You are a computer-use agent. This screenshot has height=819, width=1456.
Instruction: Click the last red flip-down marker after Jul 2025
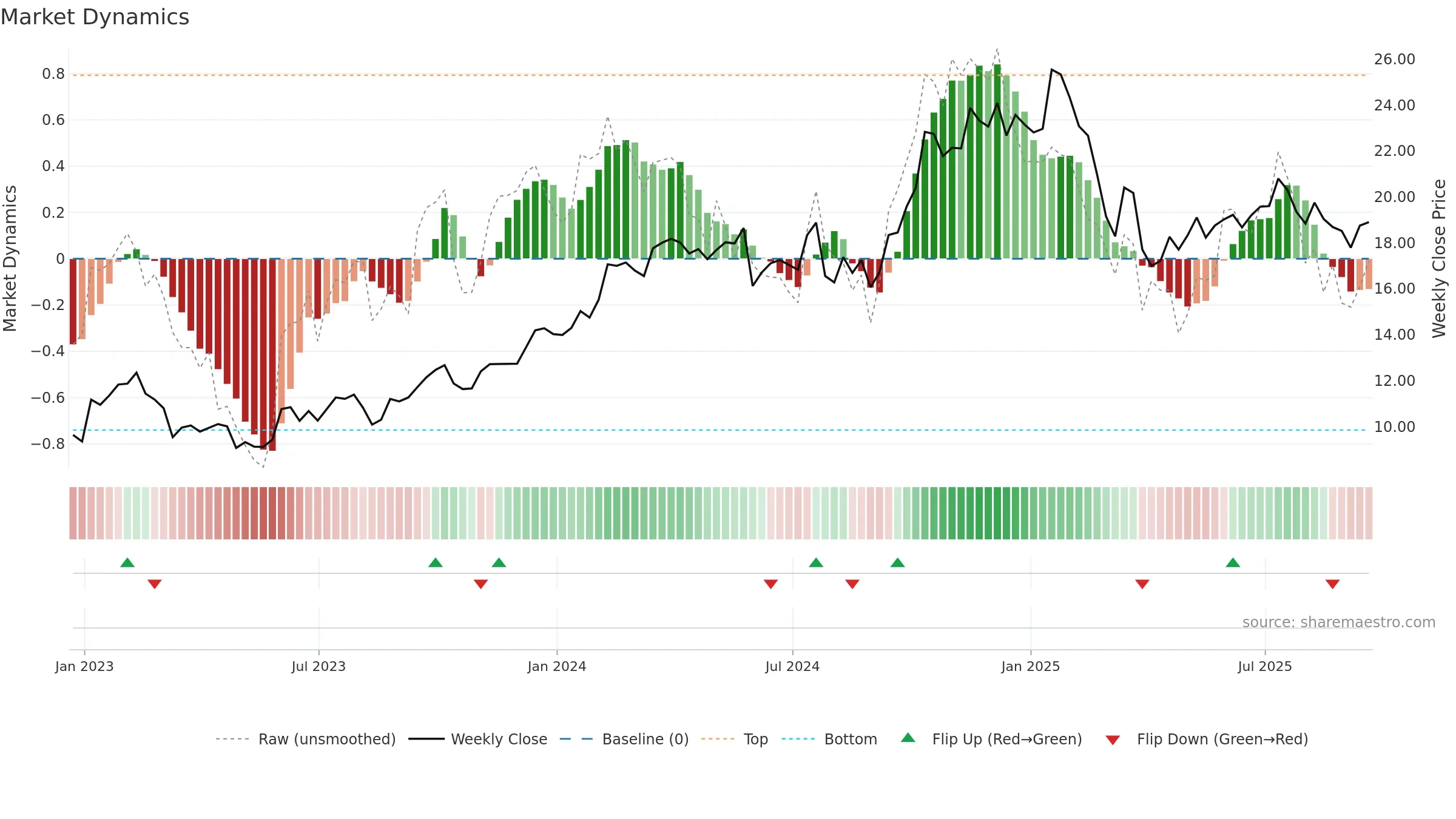(x=1333, y=584)
